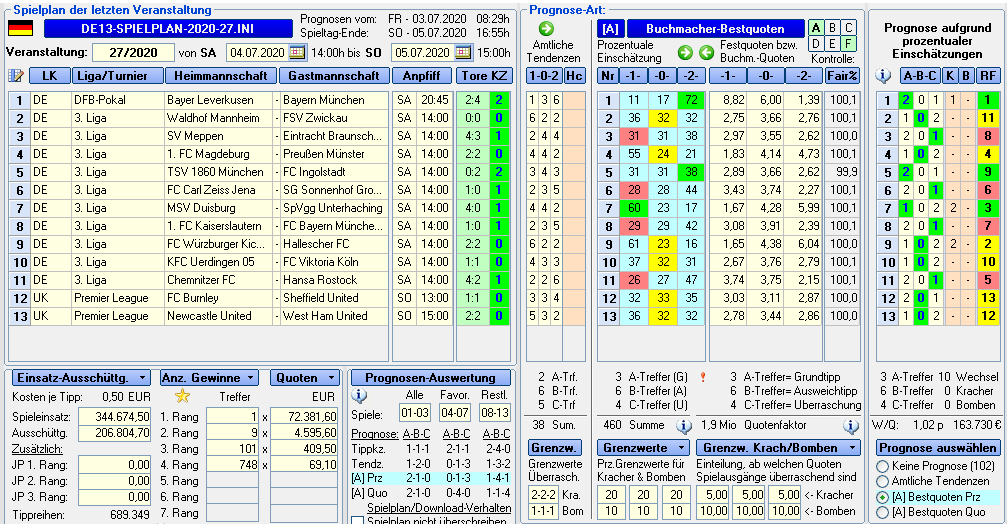Open Grenzwerte dropdown
The height and width of the screenshot is (524, 1007).
coord(643,448)
